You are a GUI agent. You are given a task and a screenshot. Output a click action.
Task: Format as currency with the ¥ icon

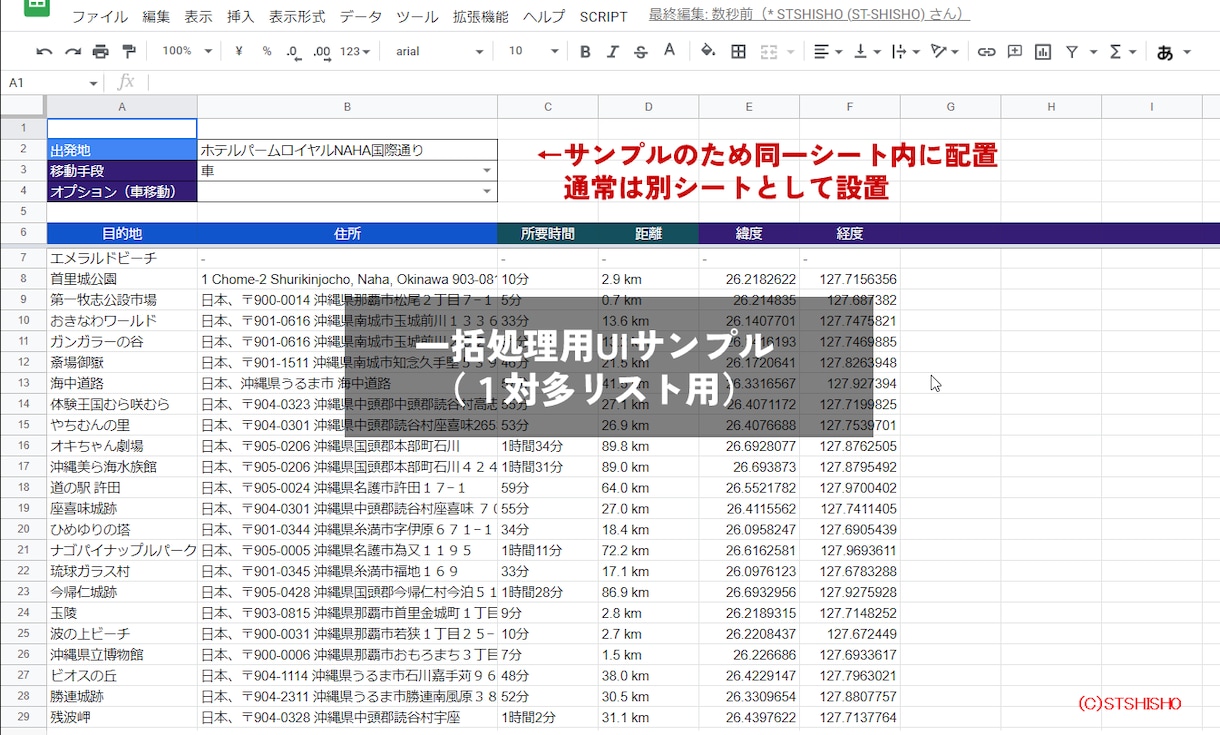pos(239,51)
